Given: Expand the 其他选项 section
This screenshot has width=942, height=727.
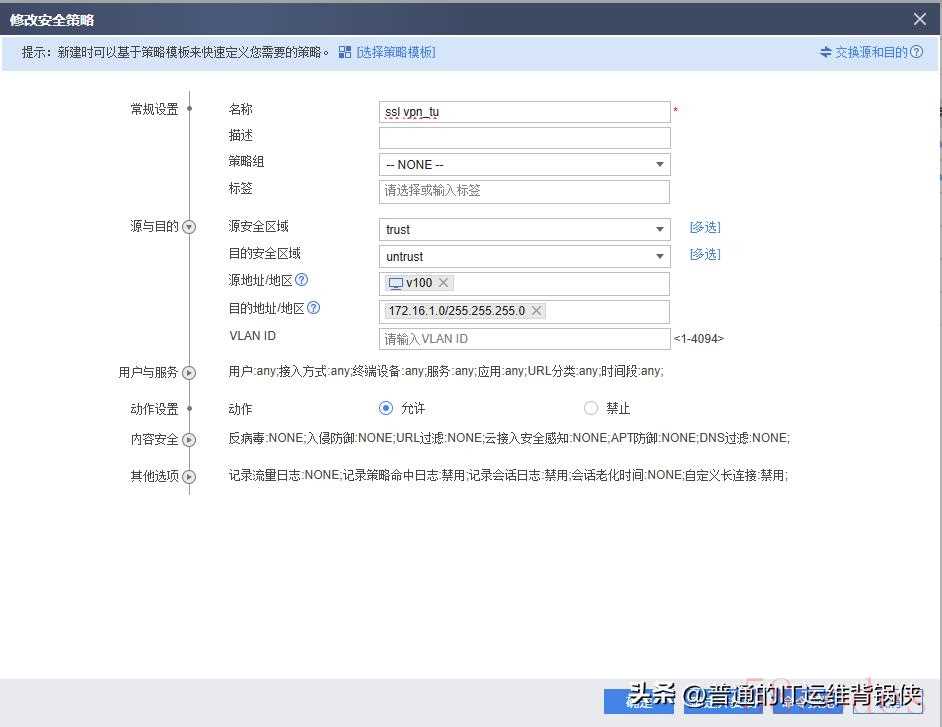Looking at the screenshot, I should (x=189, y=477).
